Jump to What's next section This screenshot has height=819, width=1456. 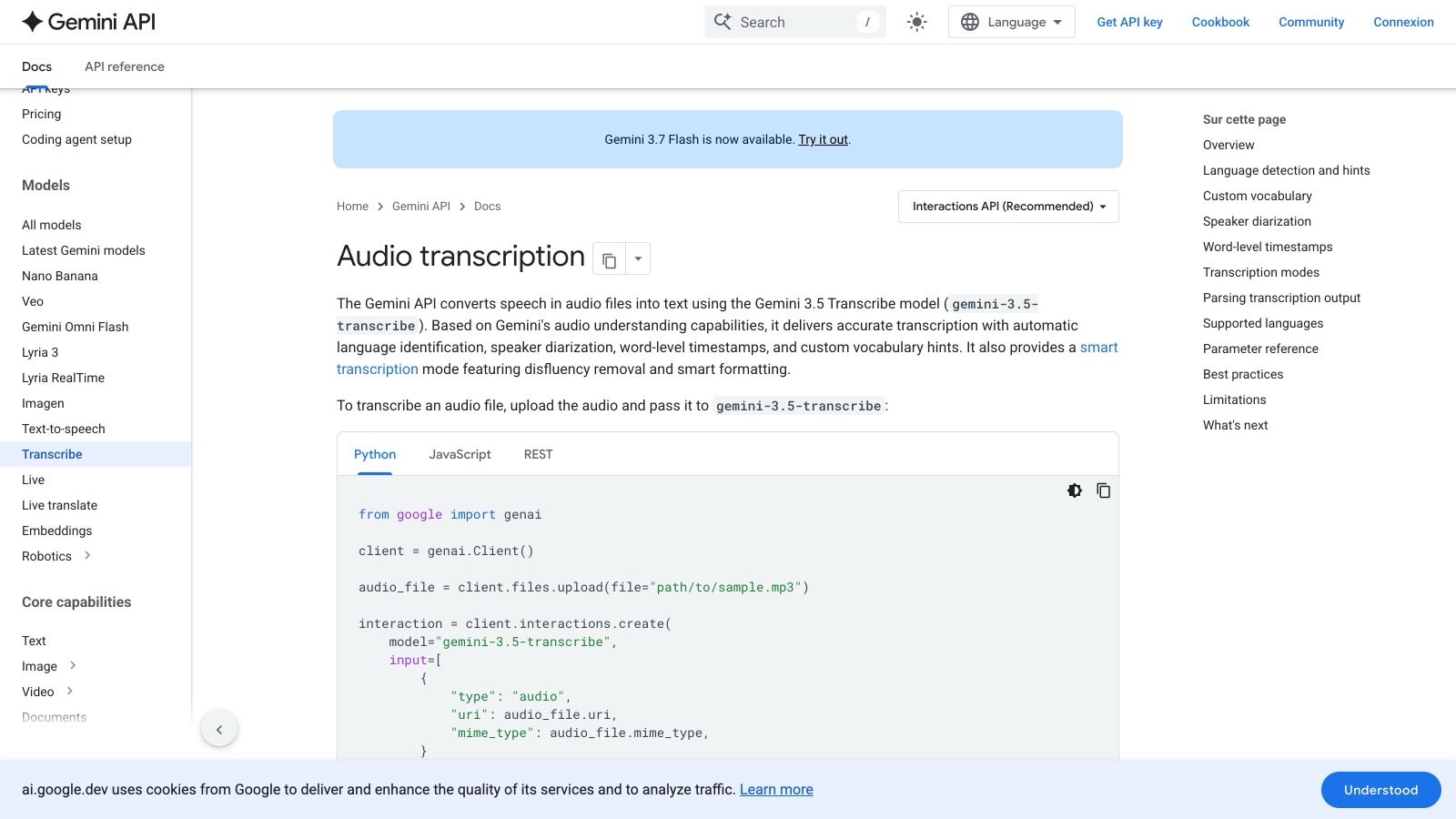[1235, 425]
